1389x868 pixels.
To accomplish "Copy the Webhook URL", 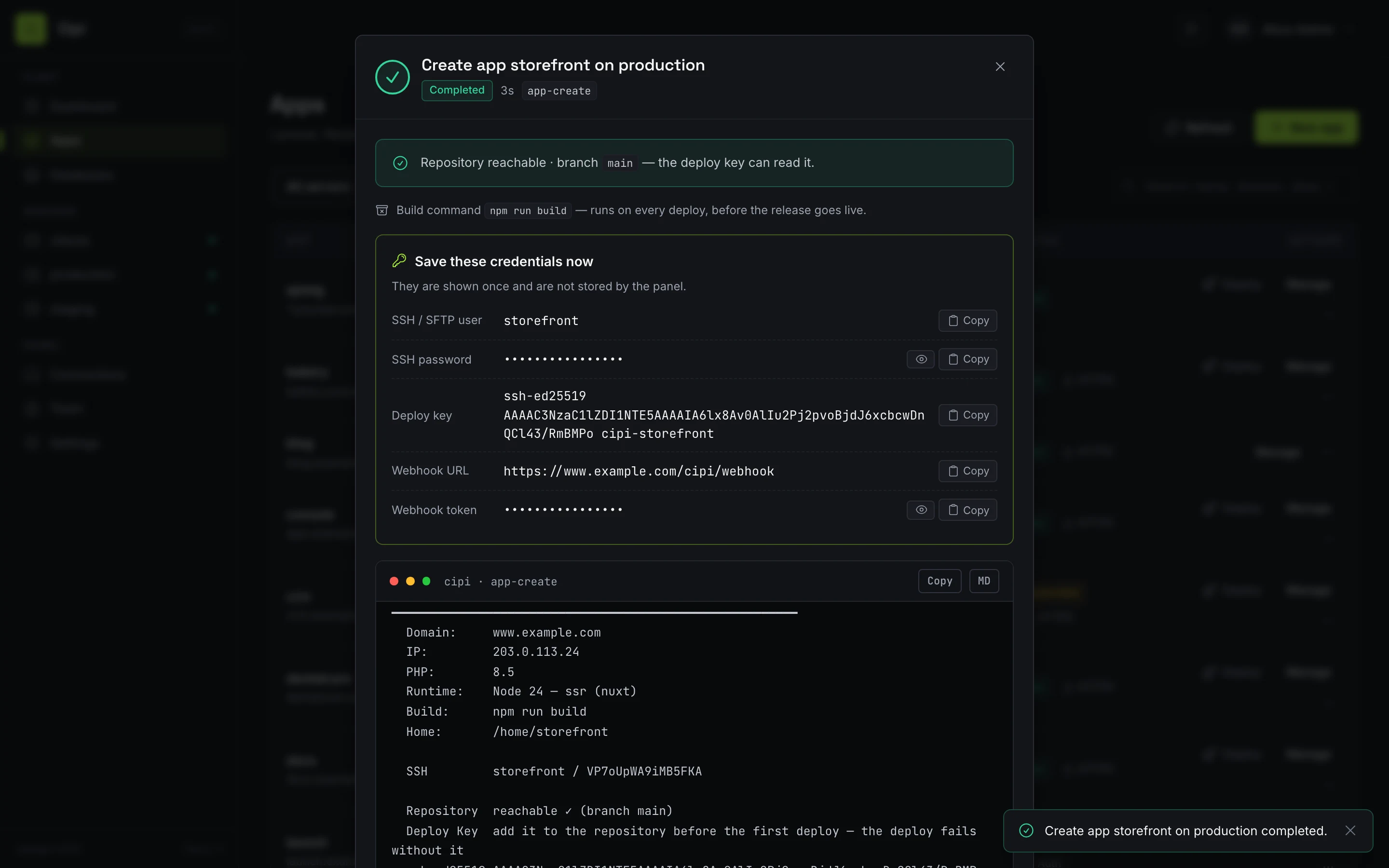I will tap(967, 471).
